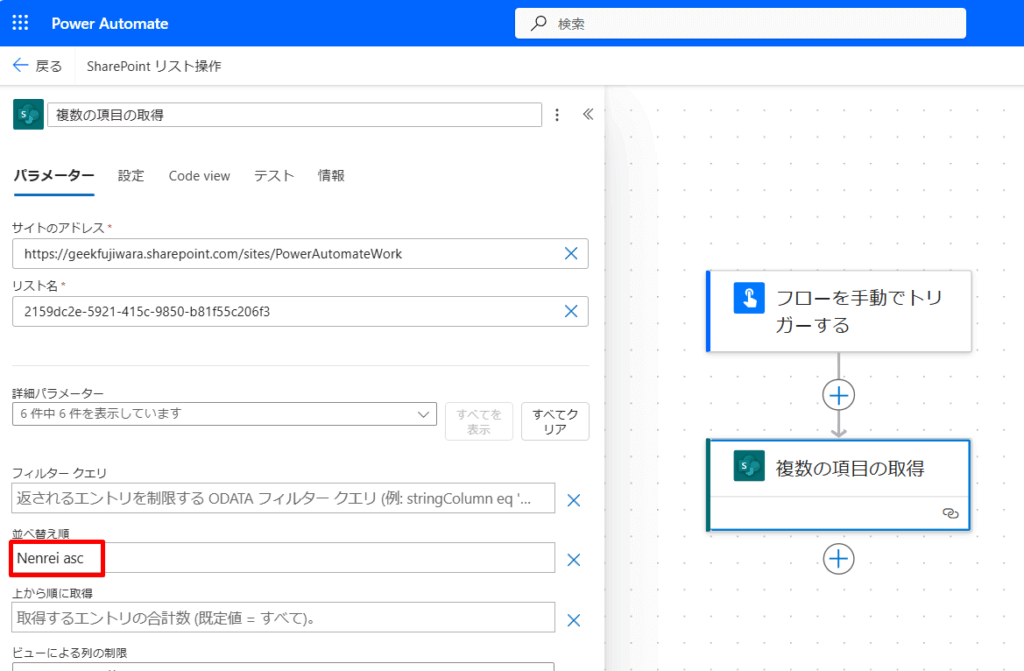Open the 詳細パラメーター dropdown
Viewport: 1024px width, 671px height.
pyautogui.click(x=224, y=414)
